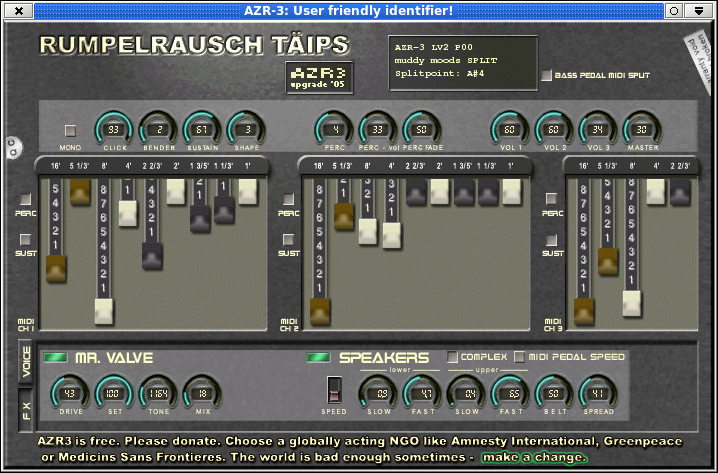Click the 8' drawbar handle in CH 3

click(632, 304)
